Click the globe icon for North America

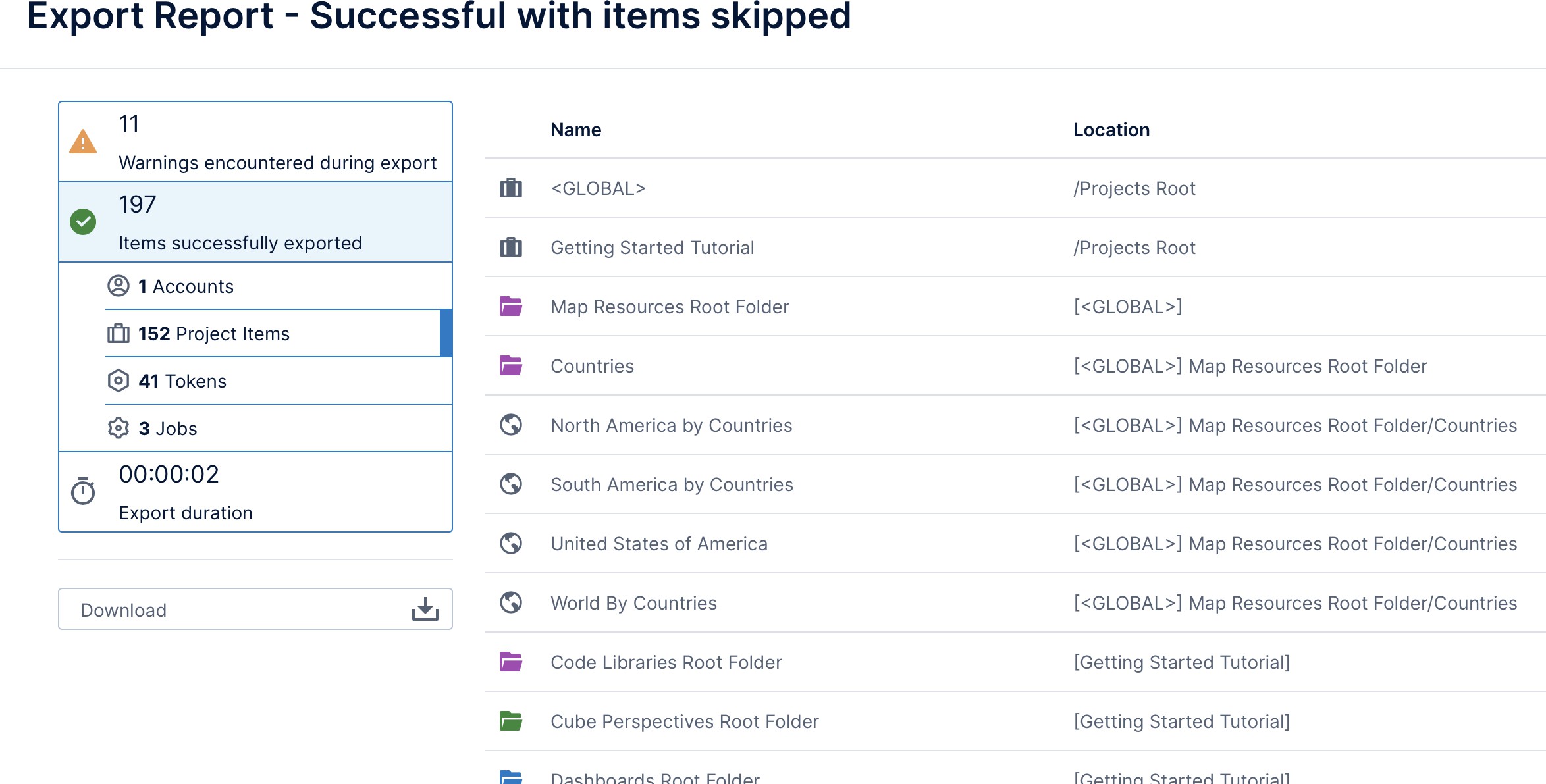(x=511, y=425)
